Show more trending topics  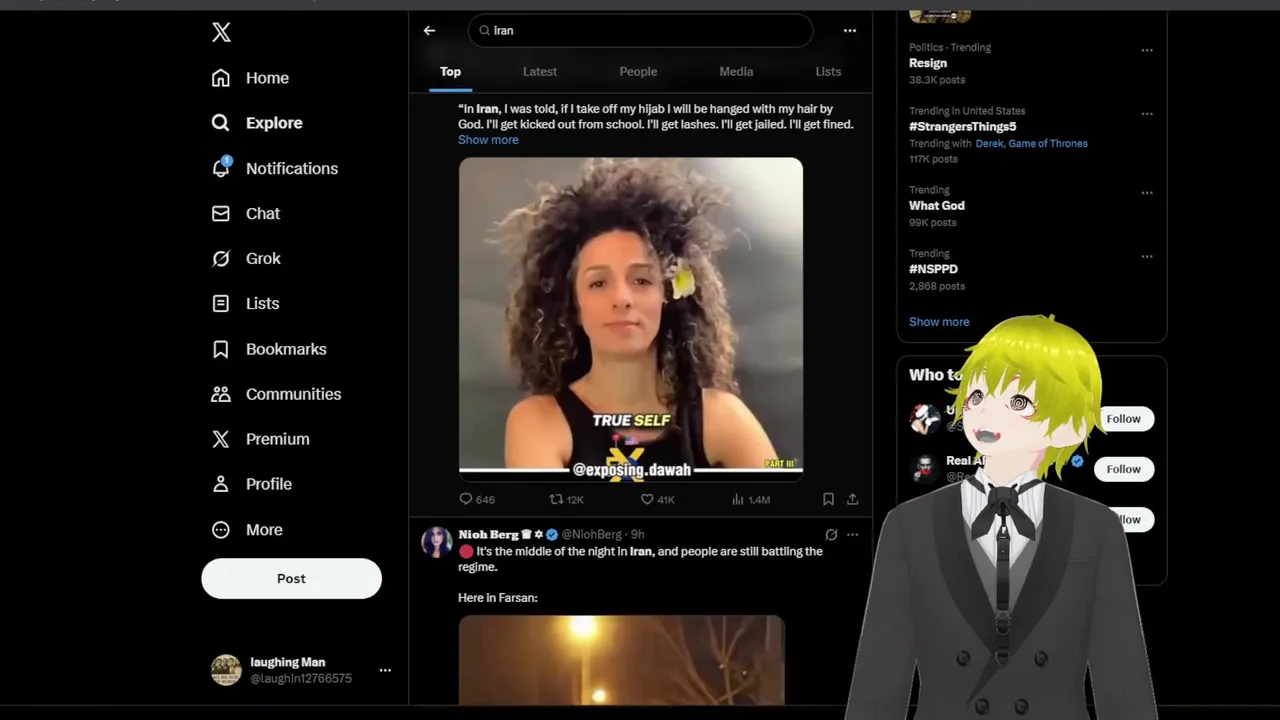[939, 322]
